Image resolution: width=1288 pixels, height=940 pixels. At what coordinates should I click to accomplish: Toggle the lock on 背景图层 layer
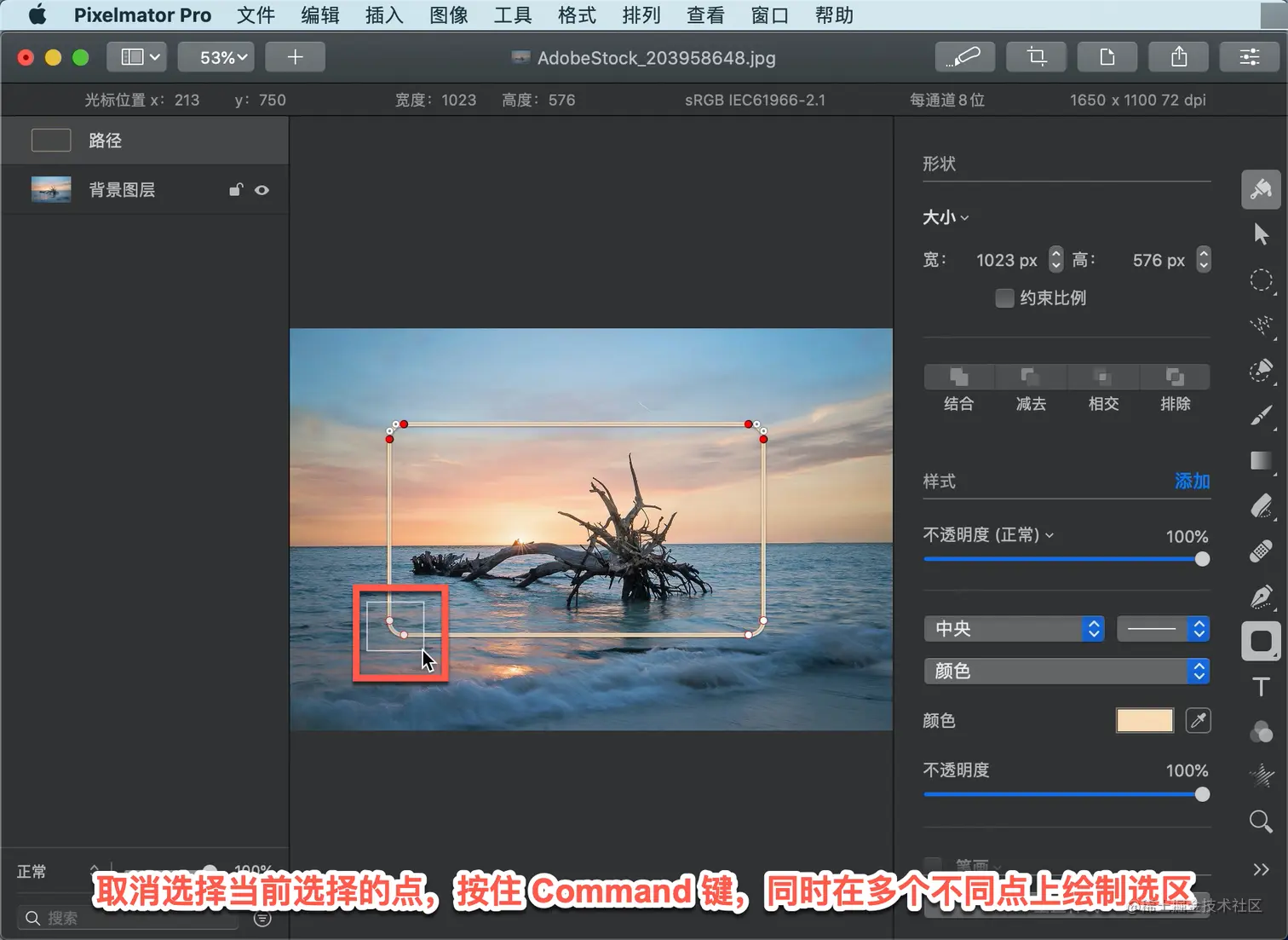(236, 190)
